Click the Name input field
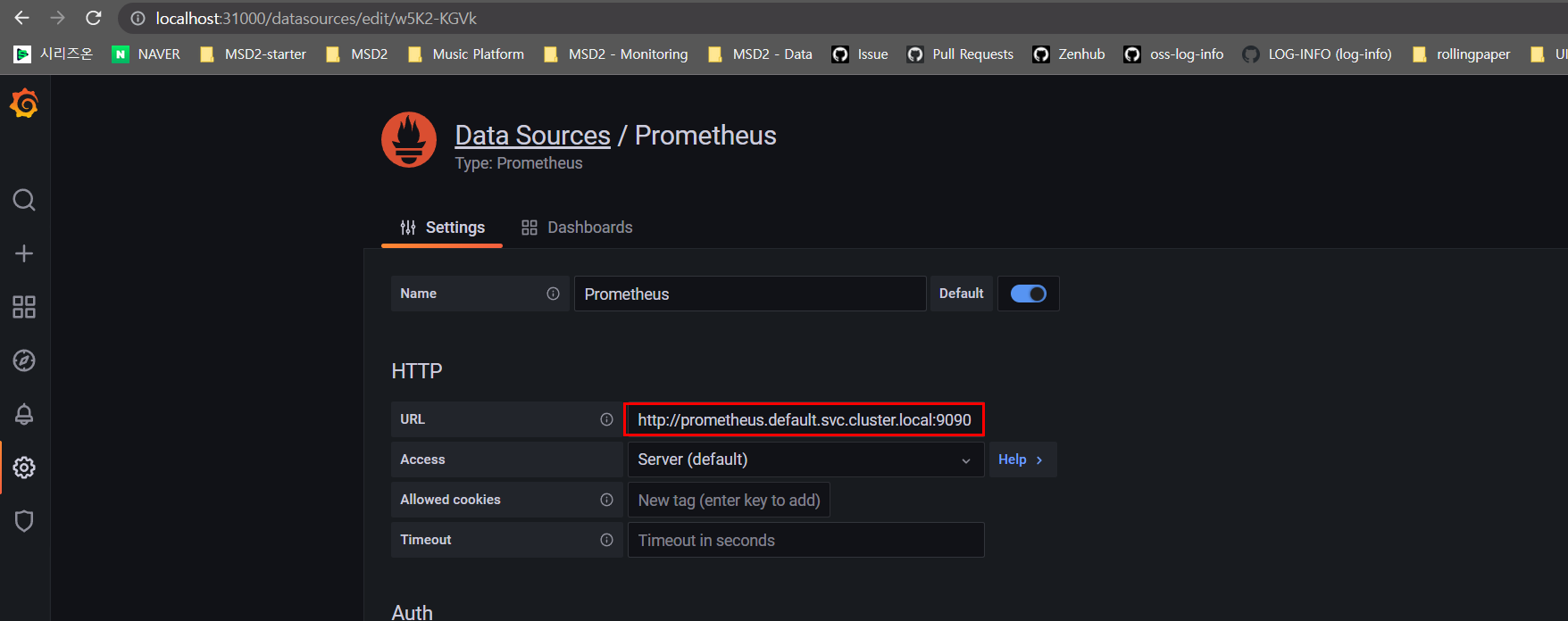 pos(750,294)
